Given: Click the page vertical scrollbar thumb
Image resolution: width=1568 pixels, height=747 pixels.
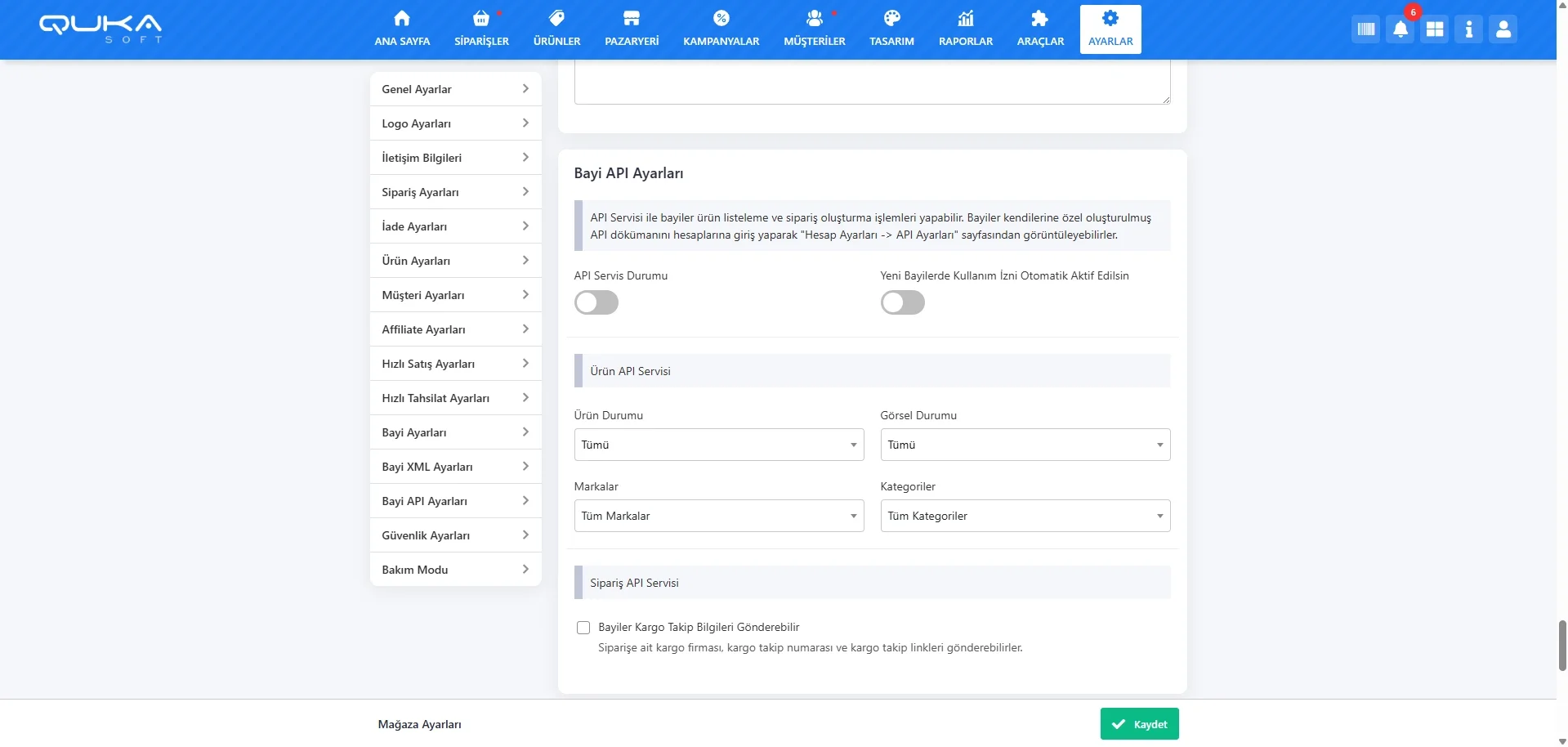Looking at the screenshot, I should (x=1561, y=645).
